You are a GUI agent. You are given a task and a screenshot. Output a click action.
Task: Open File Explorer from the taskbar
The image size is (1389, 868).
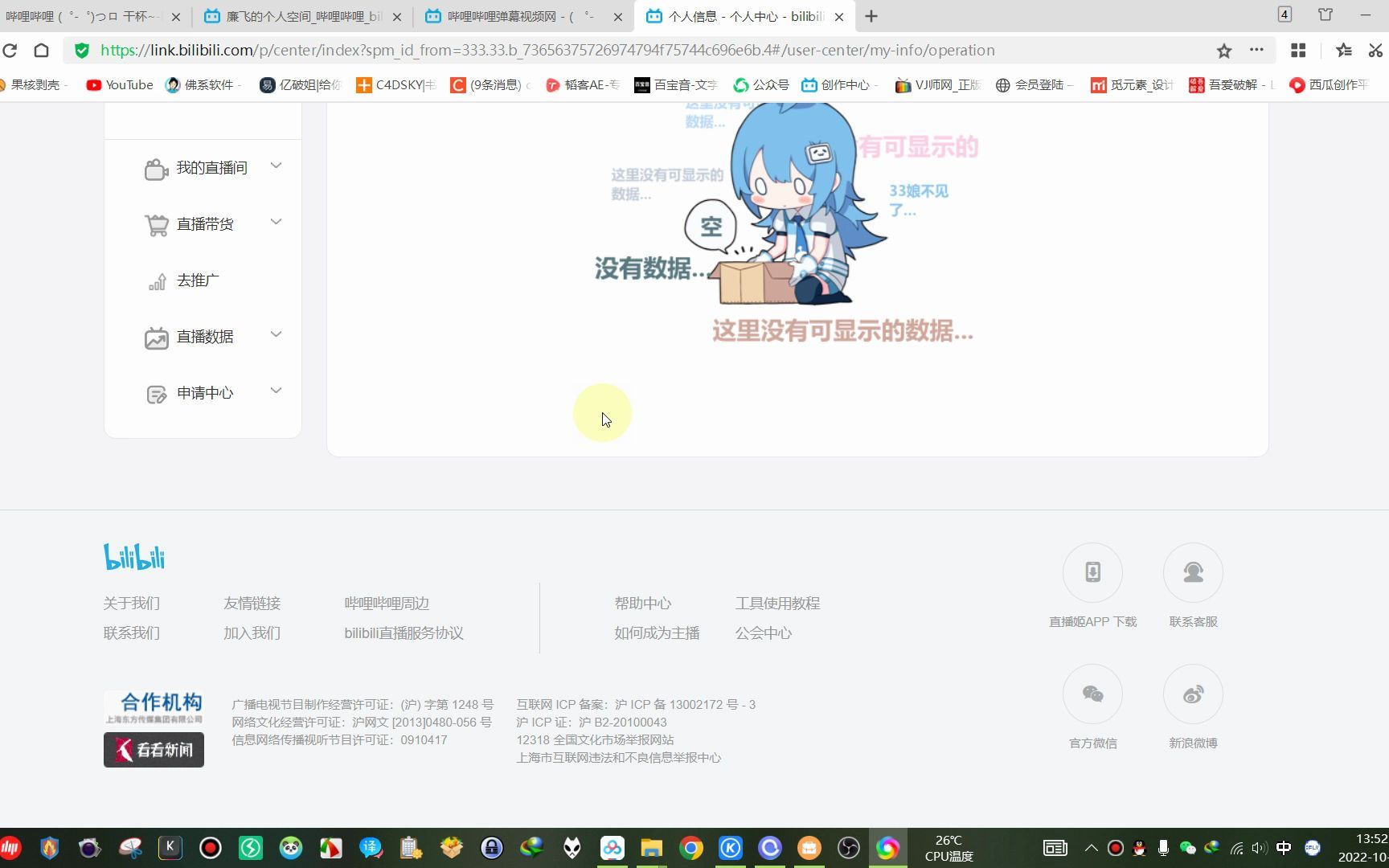coord(651,848)
